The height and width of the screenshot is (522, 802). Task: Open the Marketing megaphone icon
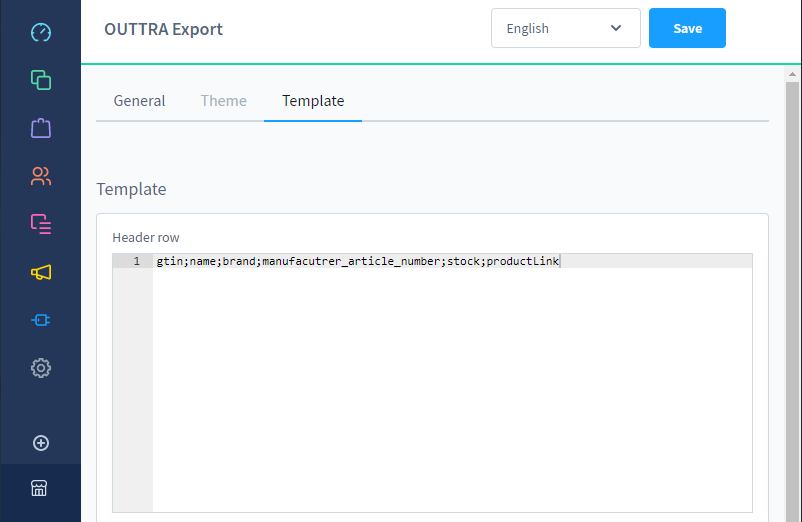tap(41, 272)
